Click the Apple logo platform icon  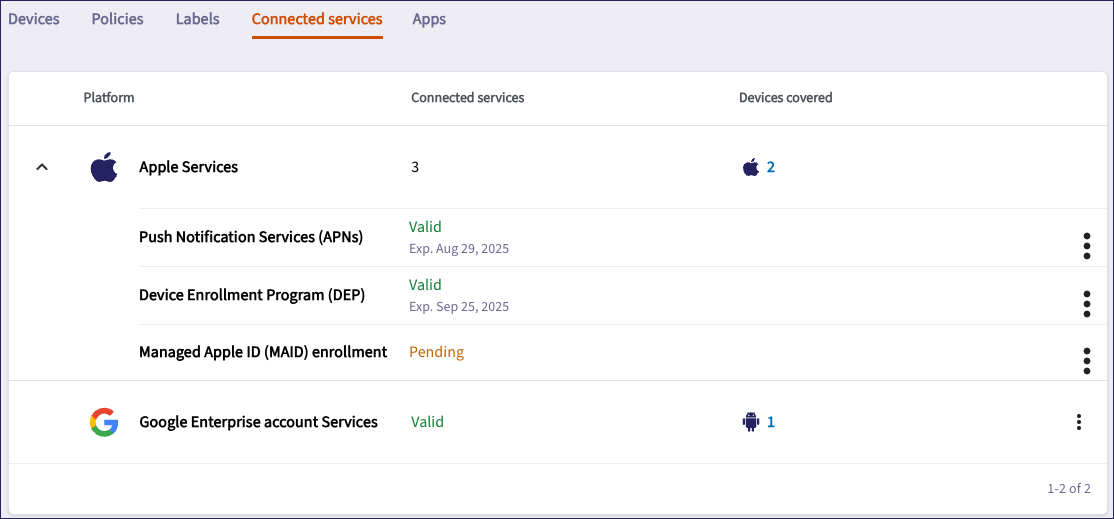pyautogui.click(x=104, y=167)
